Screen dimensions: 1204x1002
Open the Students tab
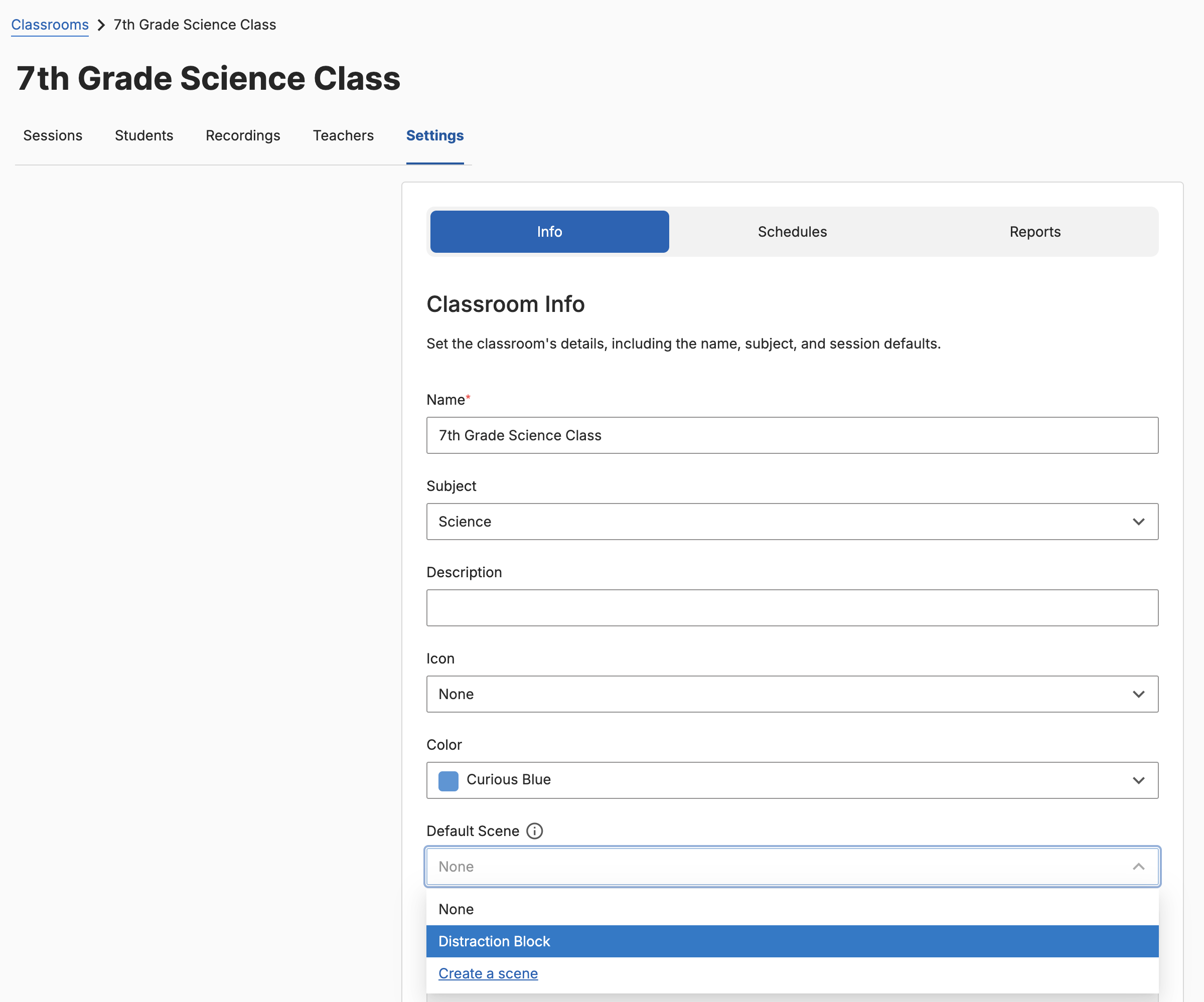[144, 136]
